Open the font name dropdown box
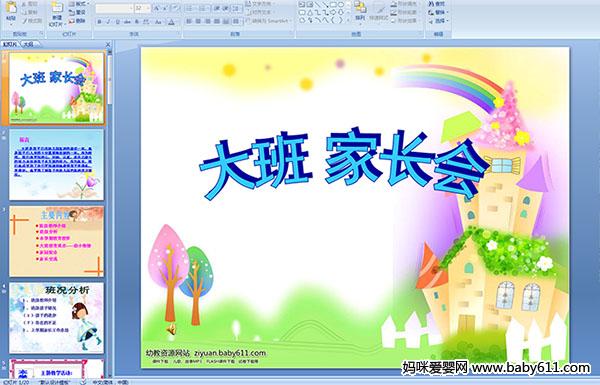Image resolution: width=600 pixels, height=385 pixels. (114, 8)
